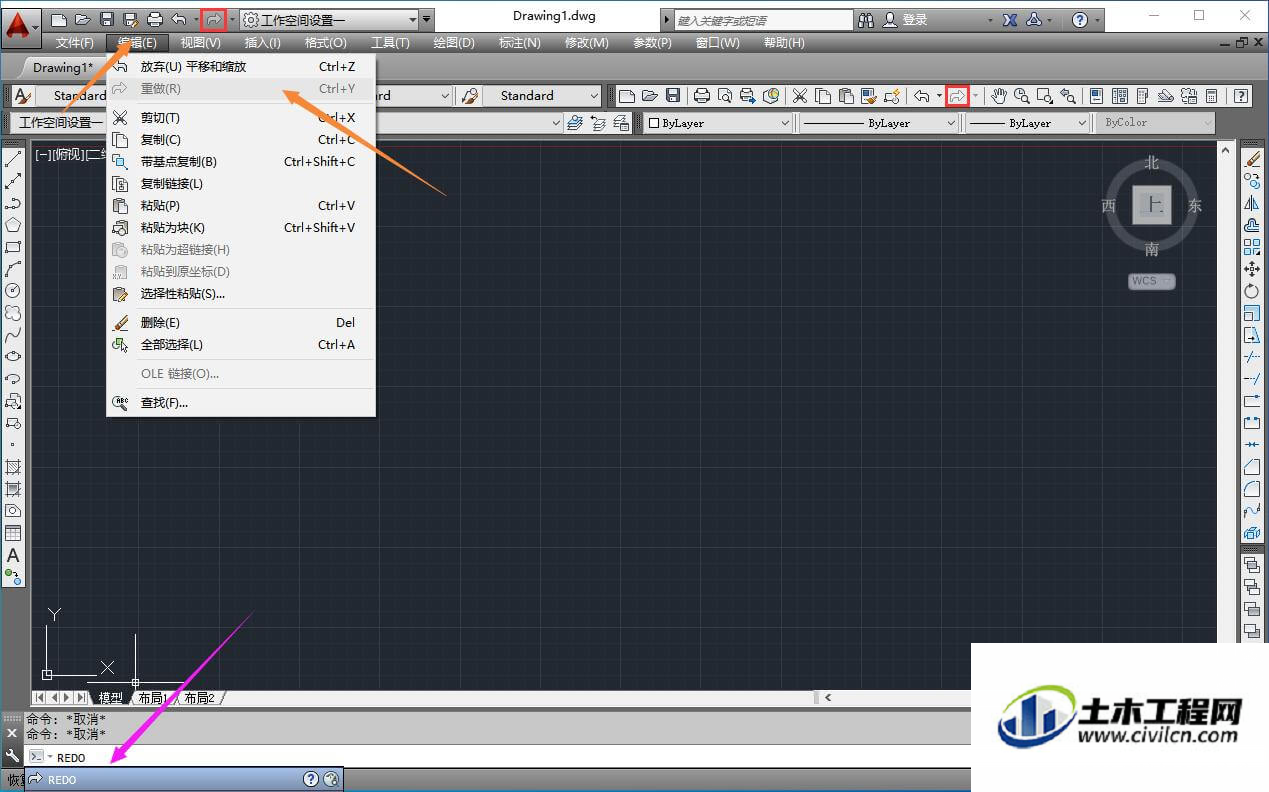The image size is (1269, 792).
Task: Select the Ellipse draw tool
Action: [13, 357]
